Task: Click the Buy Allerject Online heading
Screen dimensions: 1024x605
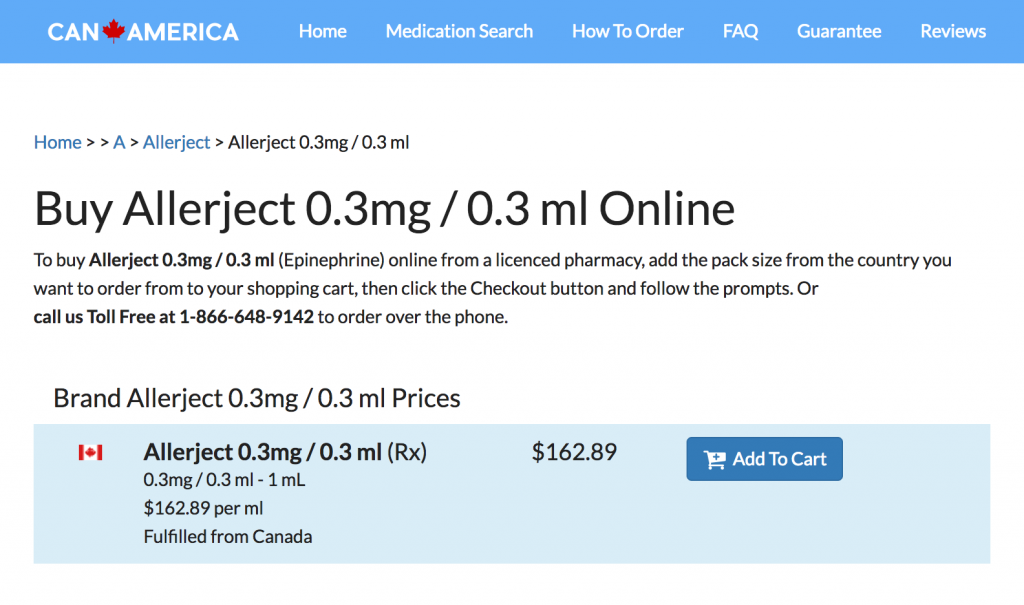Action: click(384, 209)
